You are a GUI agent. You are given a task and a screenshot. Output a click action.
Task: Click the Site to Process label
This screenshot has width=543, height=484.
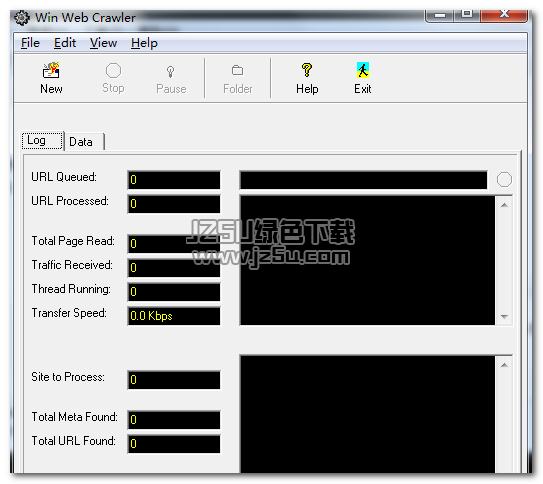[x=68, y=377]
